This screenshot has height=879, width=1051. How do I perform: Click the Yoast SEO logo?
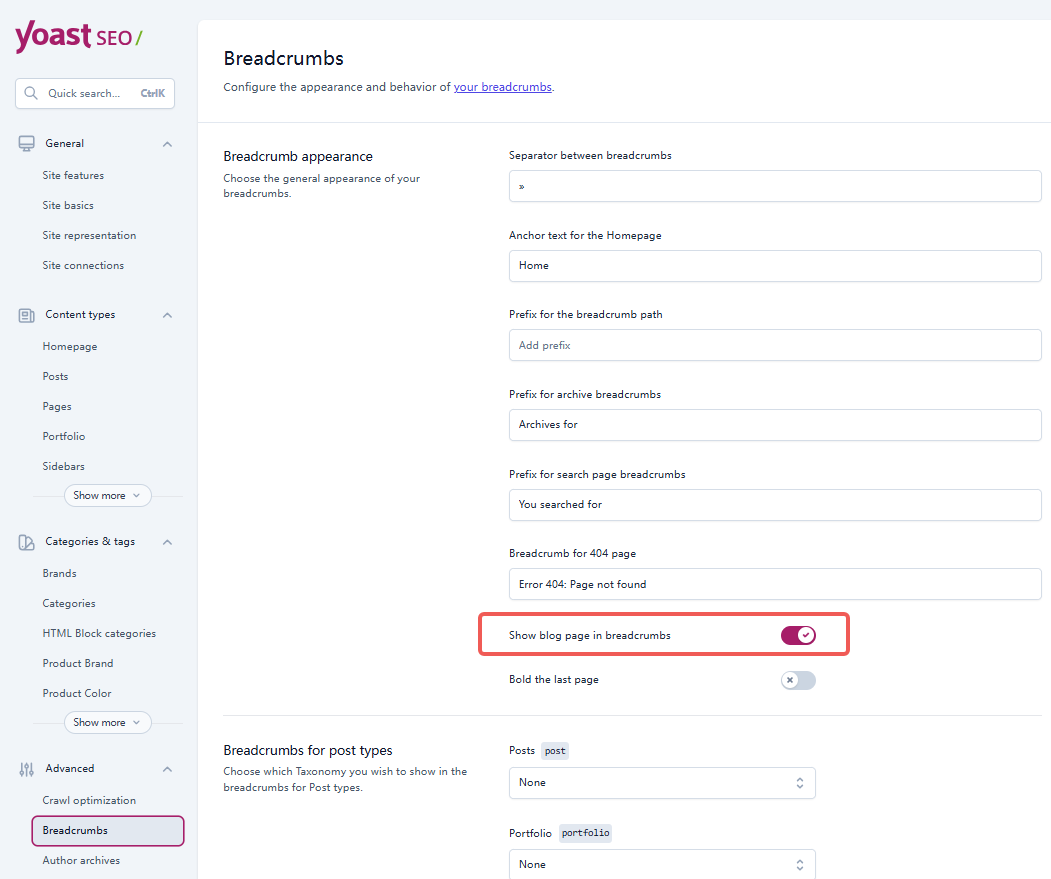pyautogui.click(x=78, y=36)
